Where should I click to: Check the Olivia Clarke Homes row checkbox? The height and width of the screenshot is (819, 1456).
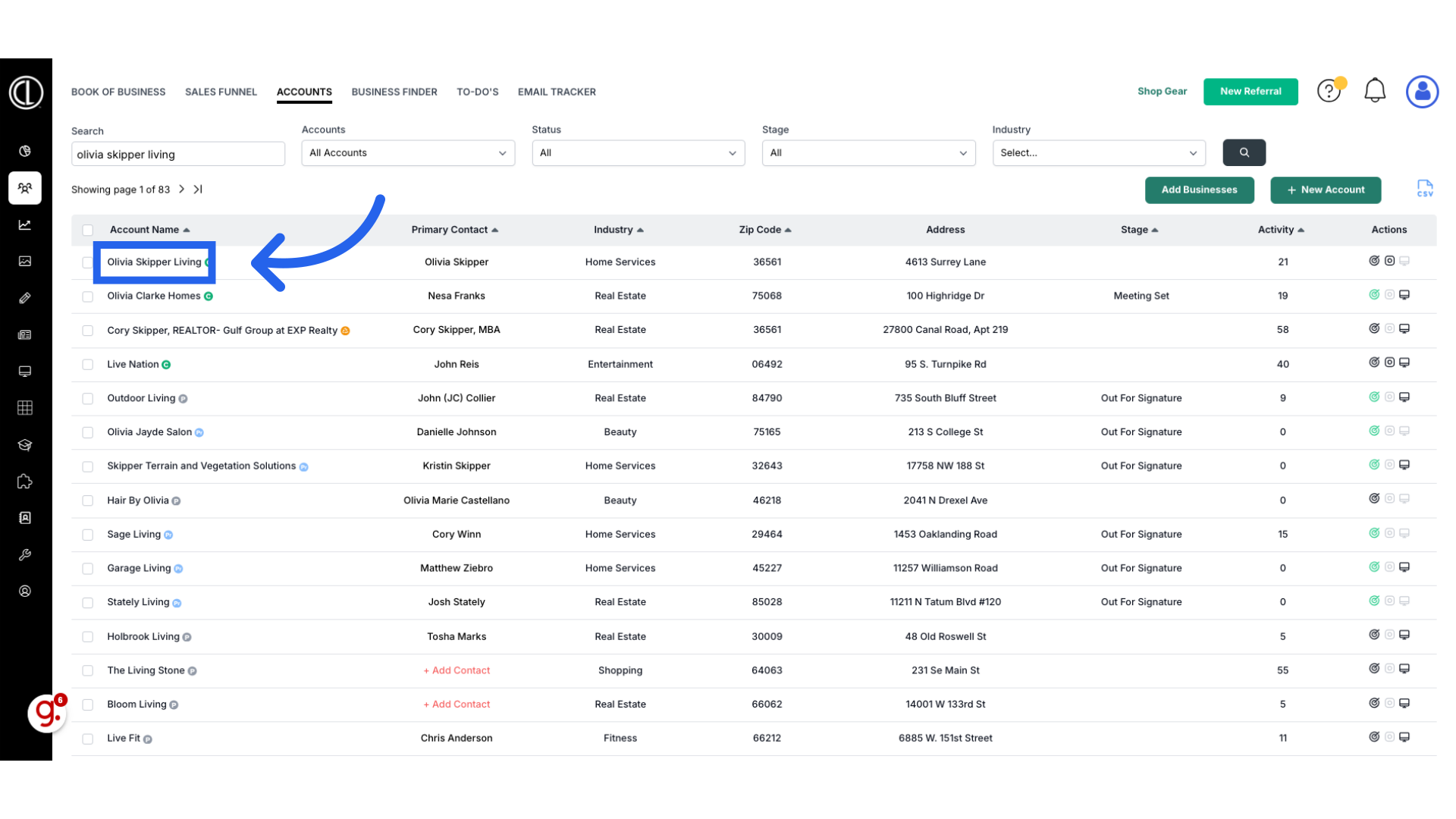click(x=88, y=297)
